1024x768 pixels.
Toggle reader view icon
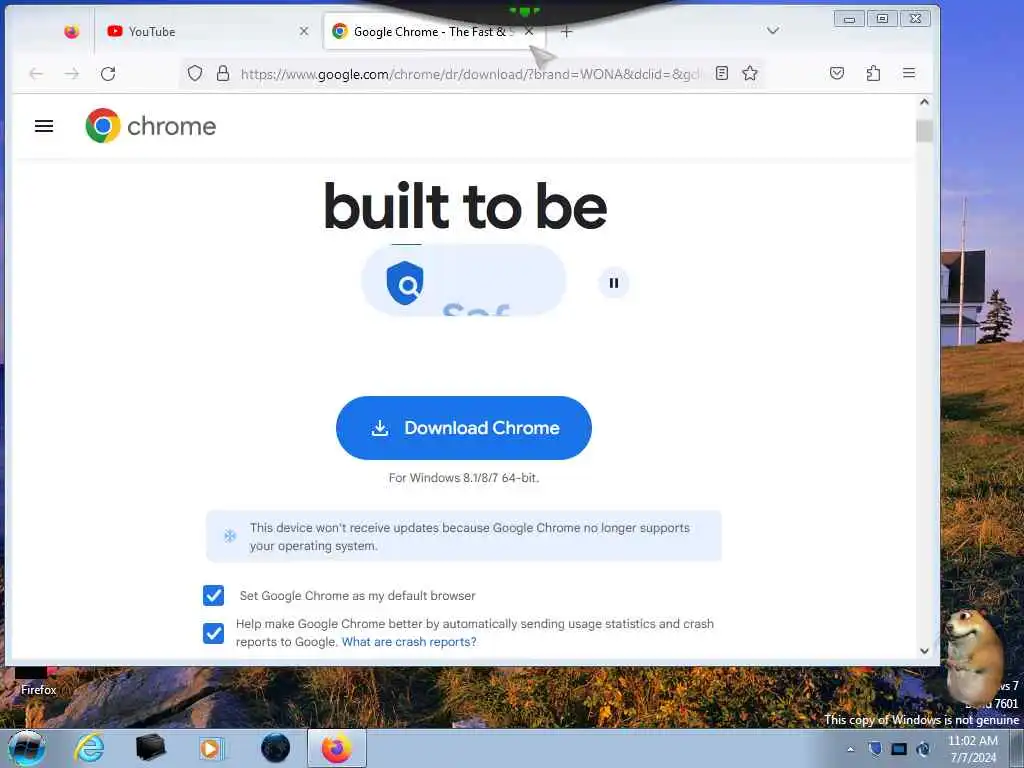coord(722,73)
